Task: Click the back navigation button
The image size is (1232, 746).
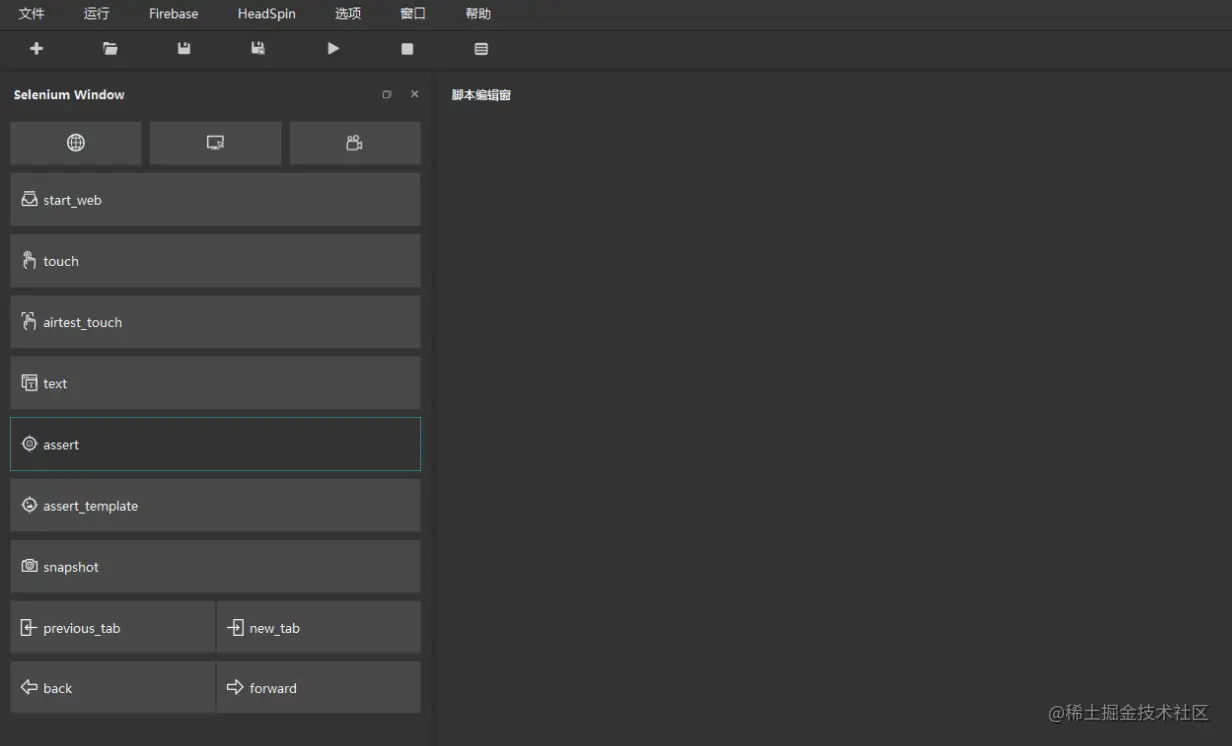Action: click(x=112, y=687)
